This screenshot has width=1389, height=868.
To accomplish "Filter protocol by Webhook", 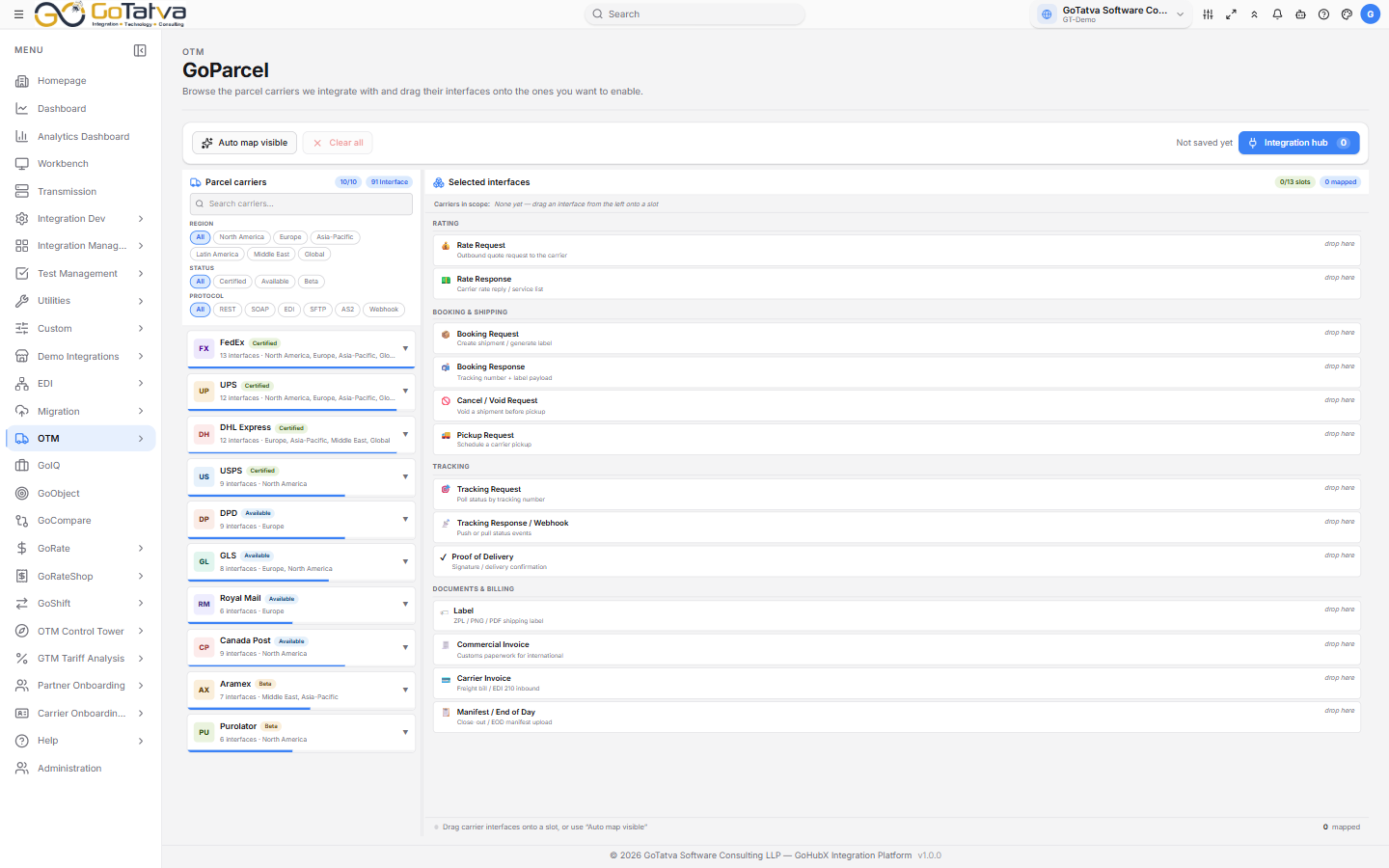I will tap(383, 310).
